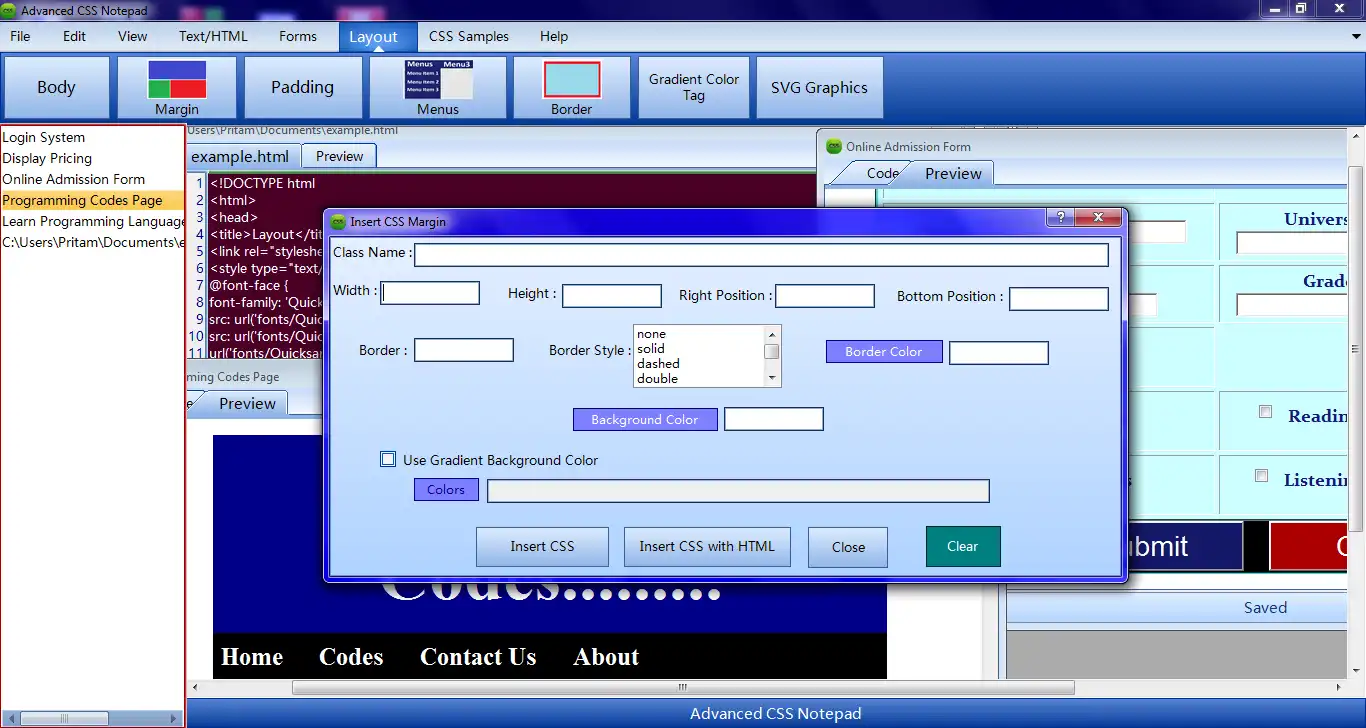Open the Border layout tool
The width and height of the screenshot is (1366, 728).
click(571, 87)
